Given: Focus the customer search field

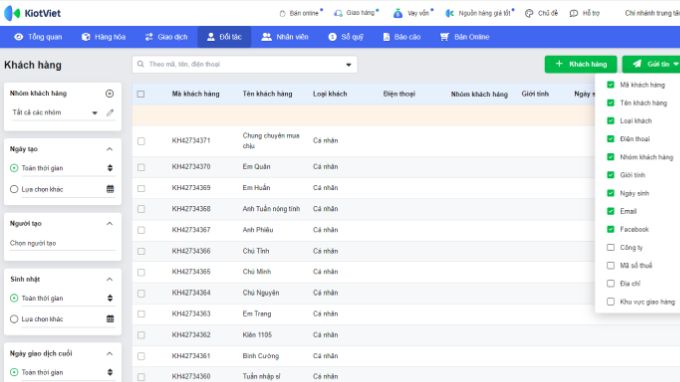Looking at the screenshot, I should 245,64.
